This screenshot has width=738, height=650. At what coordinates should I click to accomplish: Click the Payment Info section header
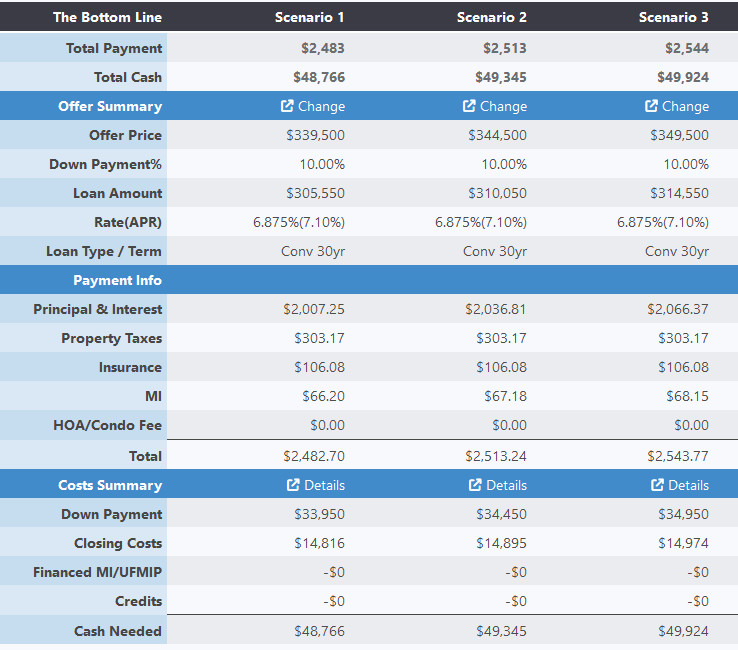[117, 280]
